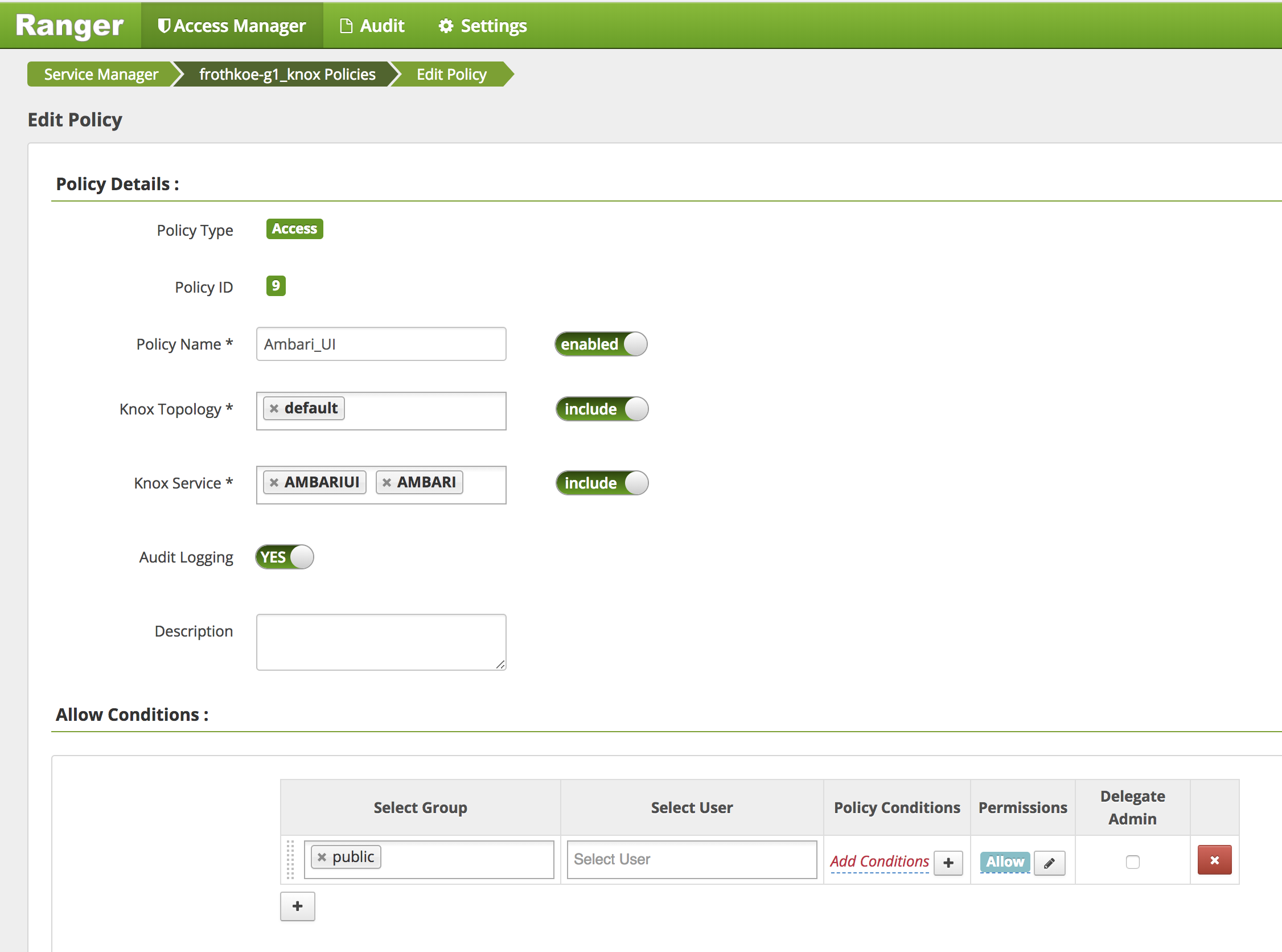Screen dimensions: 1282x952
Task: Click the Ranger logo
Action: pos(69,26)
